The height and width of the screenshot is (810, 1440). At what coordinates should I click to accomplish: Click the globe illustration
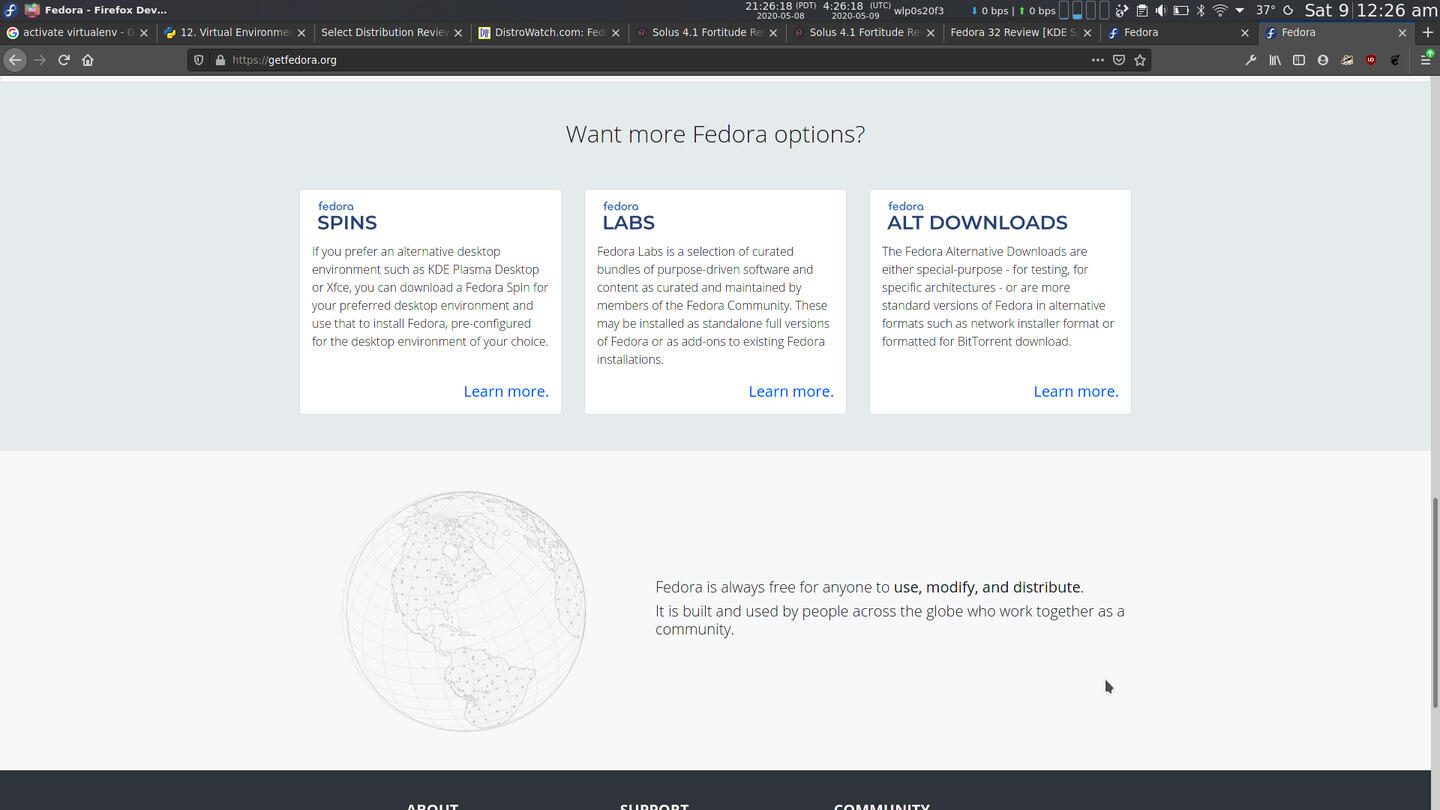click(x=464, y=611)
